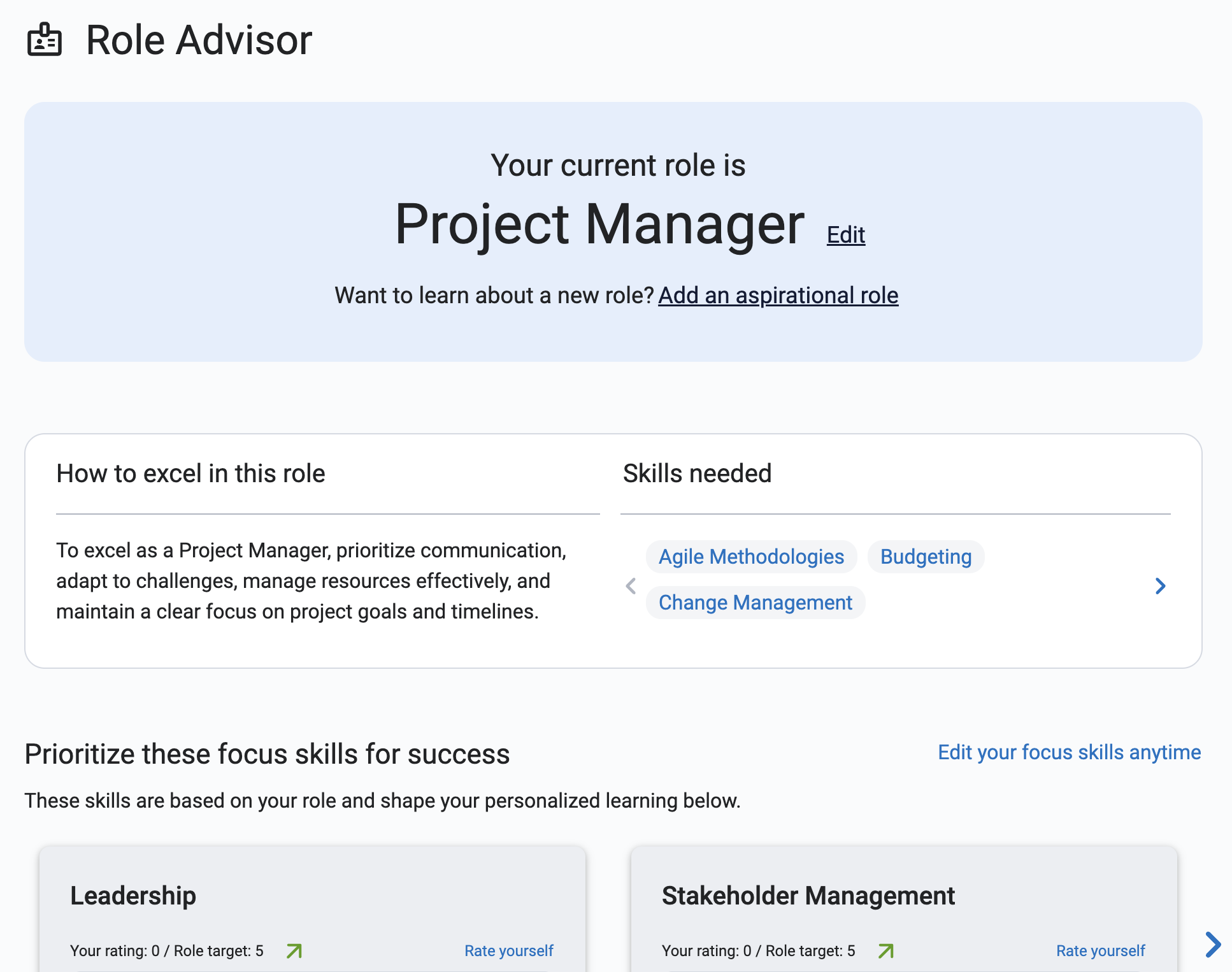Select the Change Management skill chip

(x=755, y=602)
